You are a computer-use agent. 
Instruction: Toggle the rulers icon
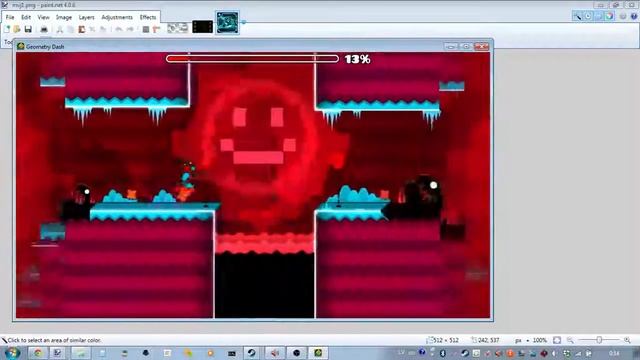(x=156, y=29)
